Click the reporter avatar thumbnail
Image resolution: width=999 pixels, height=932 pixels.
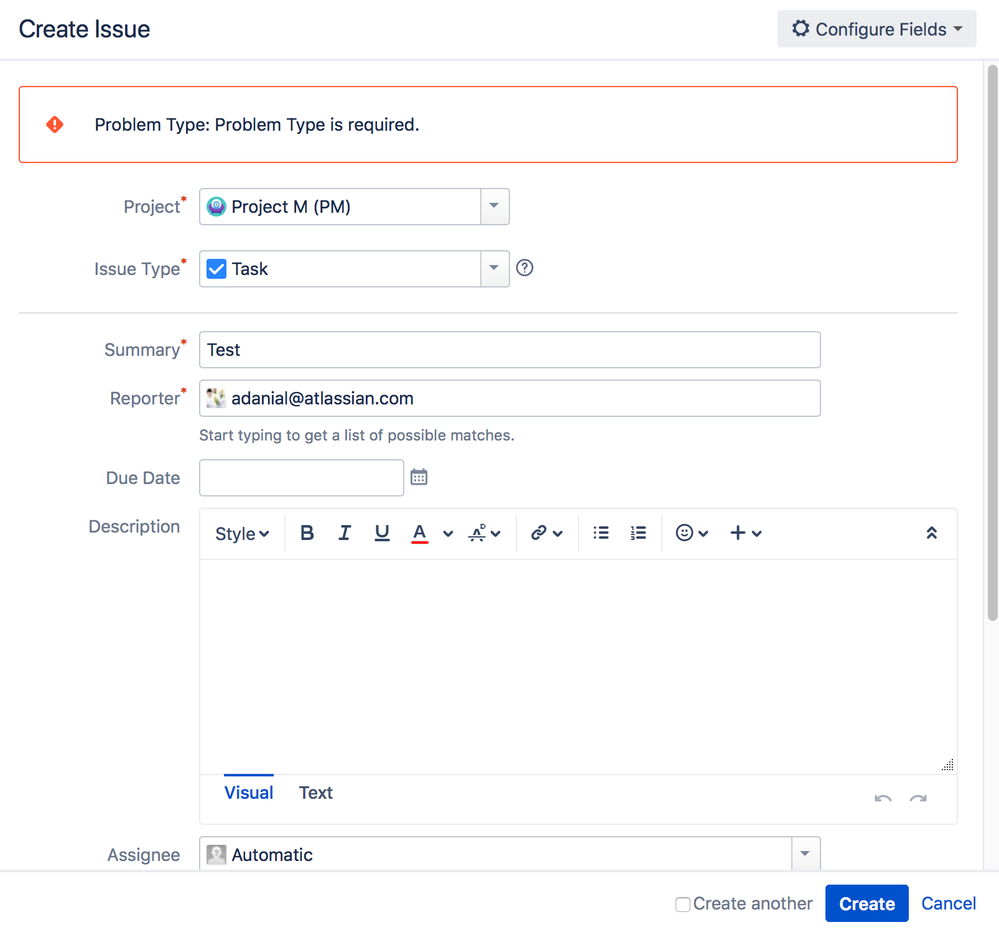[x=216, y=398]
